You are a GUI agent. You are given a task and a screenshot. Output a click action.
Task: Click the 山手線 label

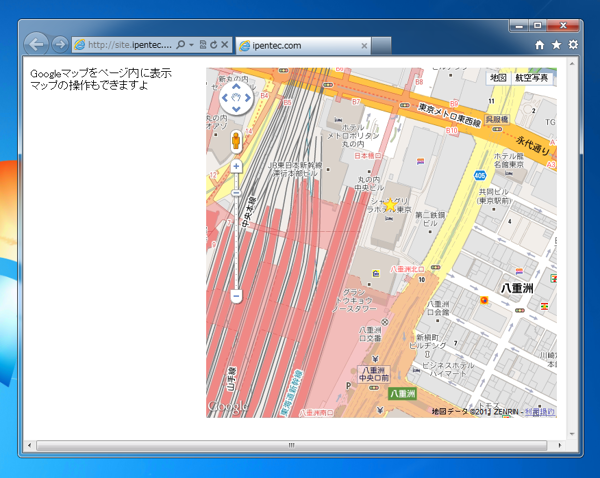(232, 379)
